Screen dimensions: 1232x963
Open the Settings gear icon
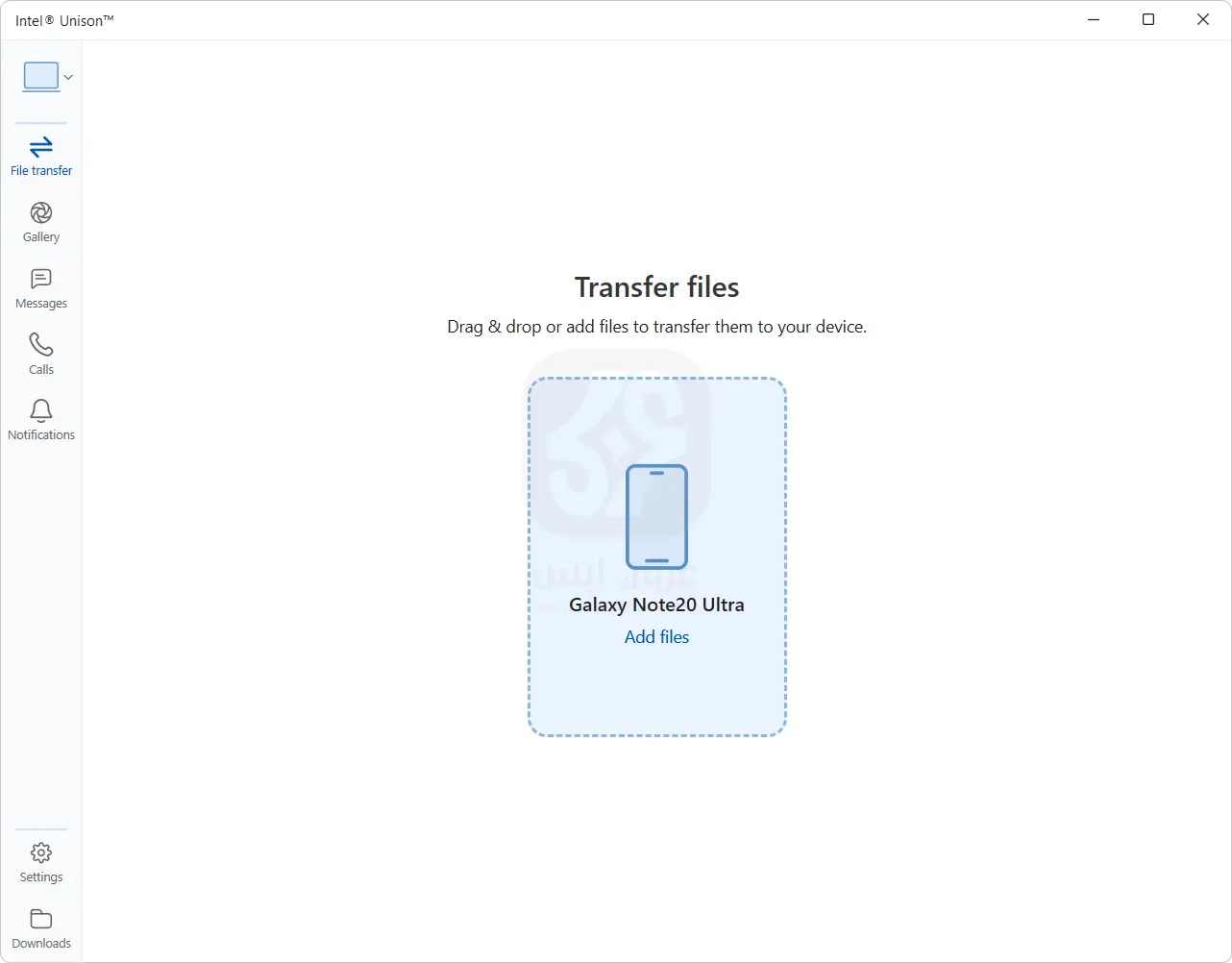click(x=41, y=852)
